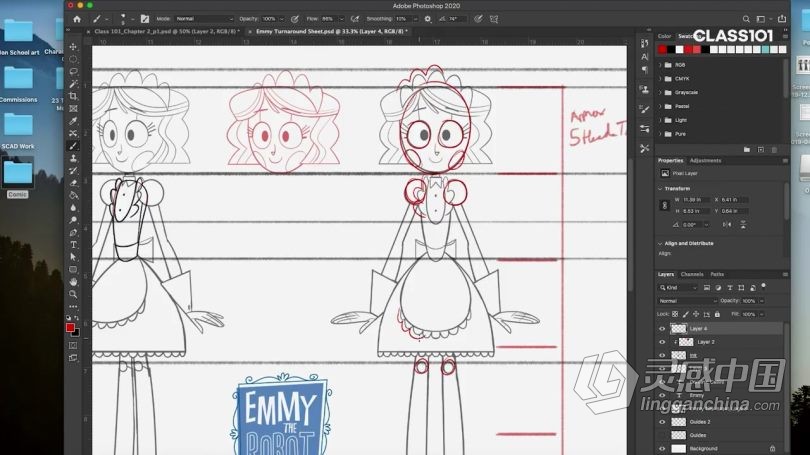This screenshot has width=810, height=455.
Task: Open the layer Kind filter dropdown
Action: [x=678, y=288]
